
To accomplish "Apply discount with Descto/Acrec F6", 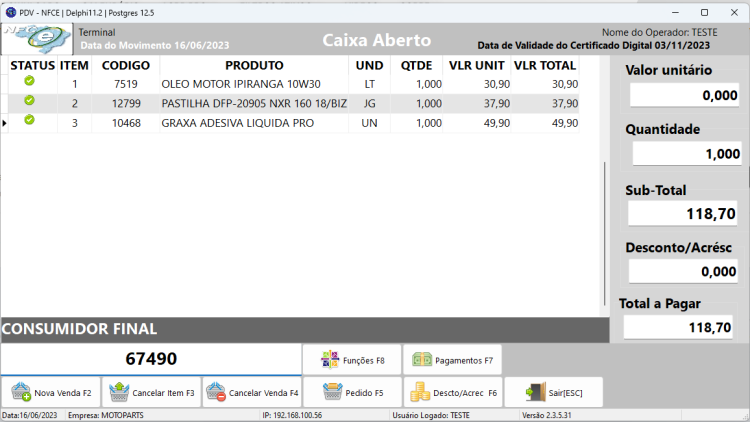I will click(x=453, y=392).
